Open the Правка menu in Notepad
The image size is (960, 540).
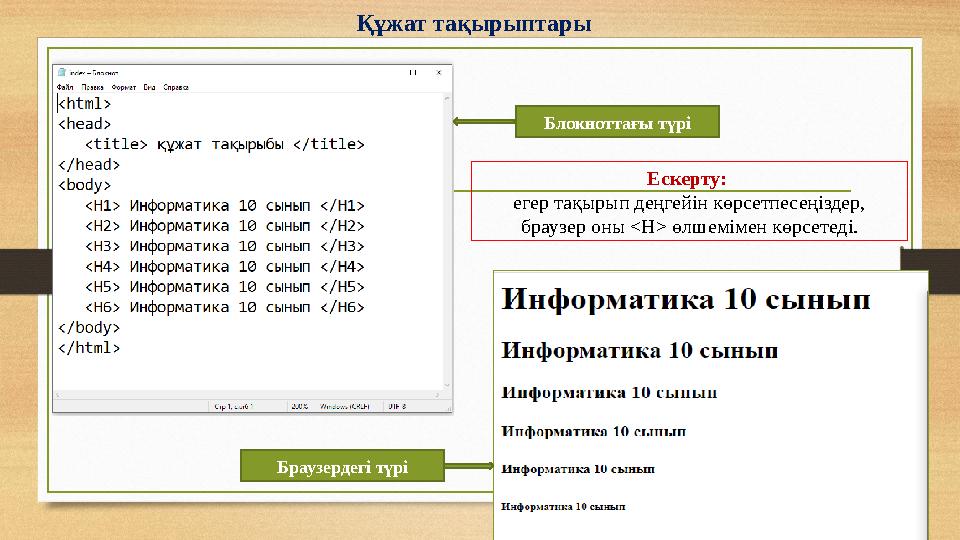coord(92,87)
